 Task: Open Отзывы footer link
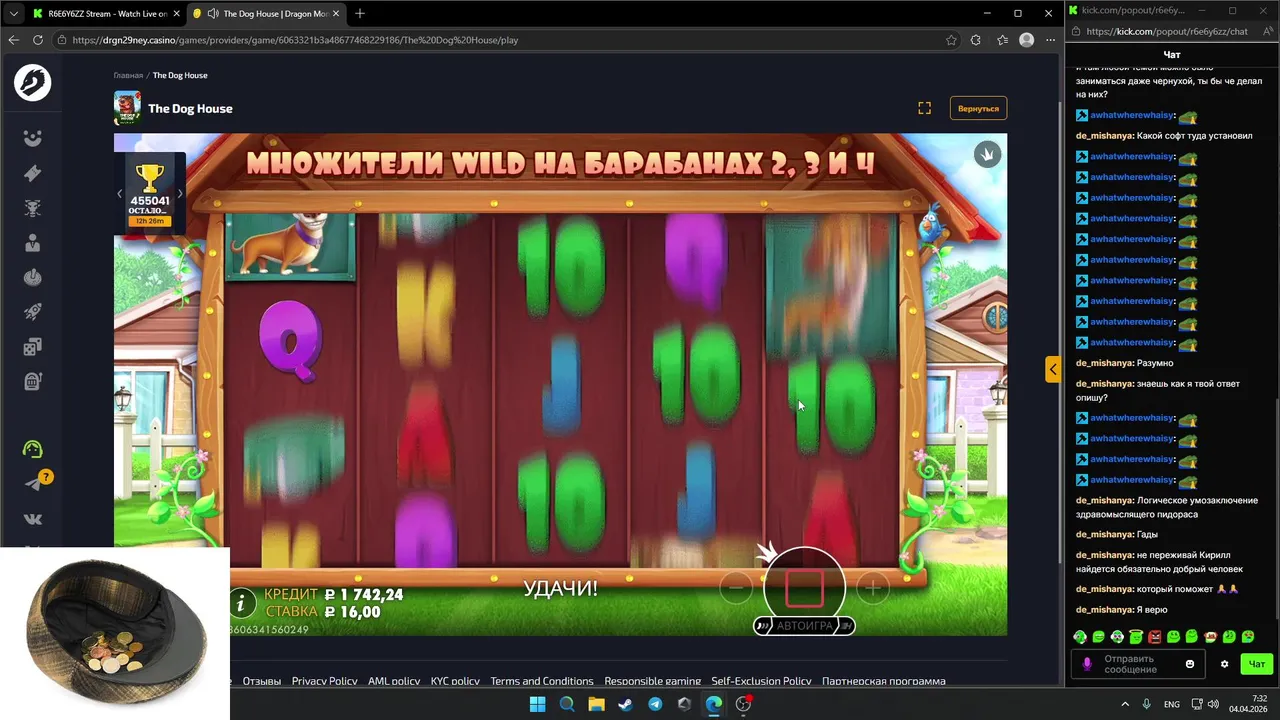click(x=262, y=681)
